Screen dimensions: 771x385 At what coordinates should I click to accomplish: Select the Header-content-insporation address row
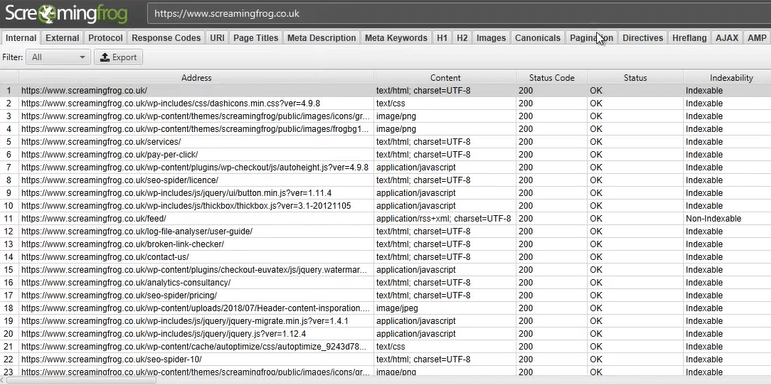196,308
